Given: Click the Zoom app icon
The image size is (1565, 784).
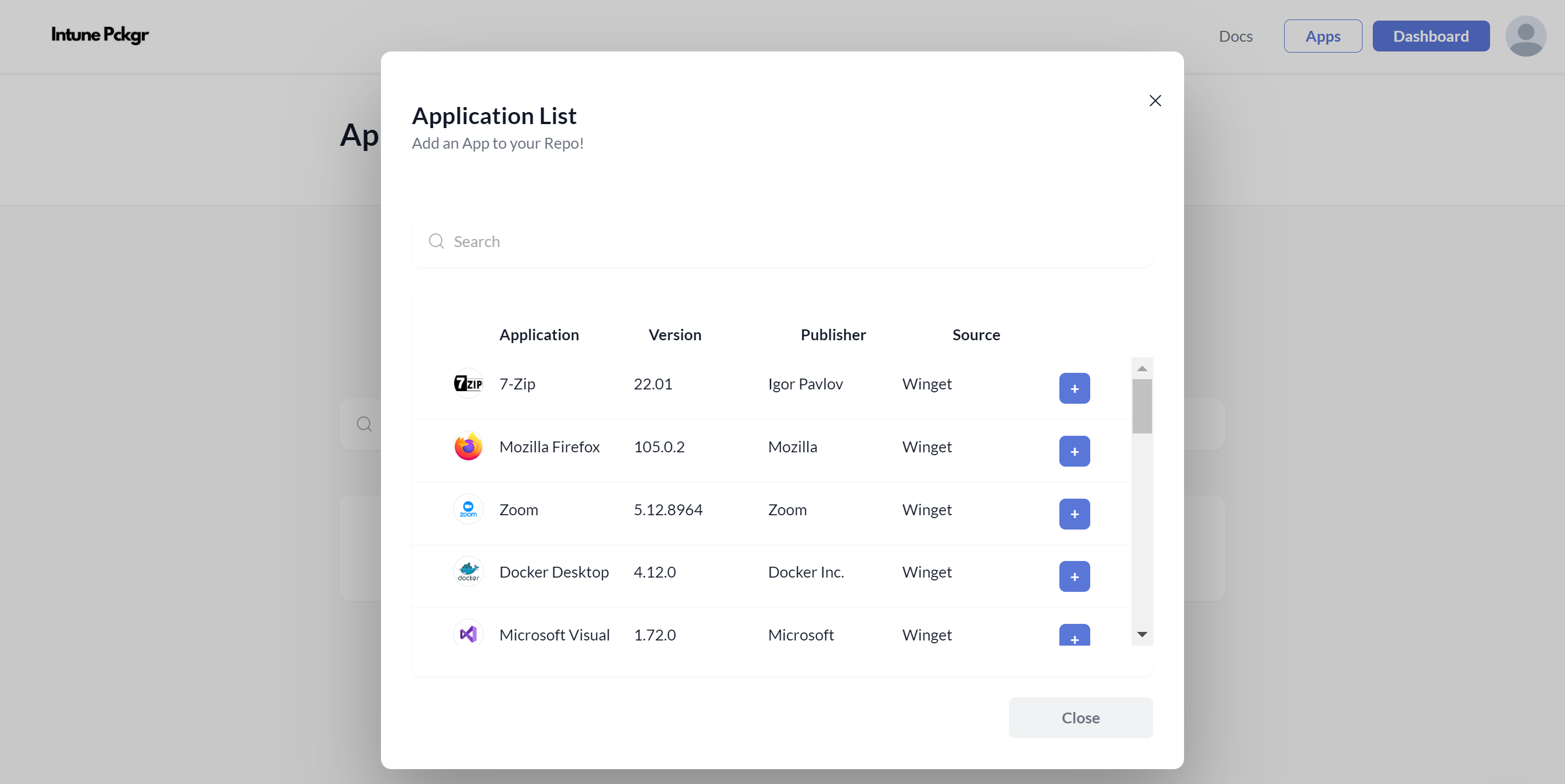Looking at the screenshot, I should (468, 509).
